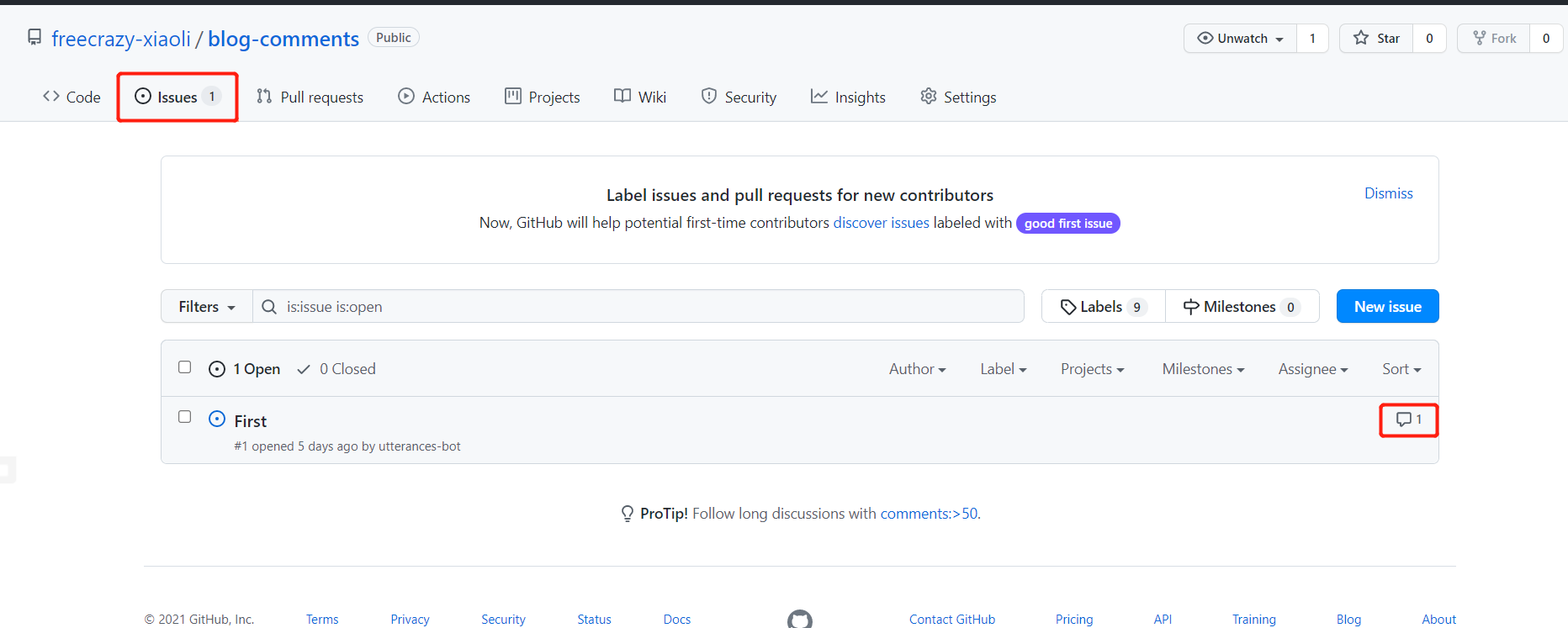Click the good first issue purple label
This screenshot has width=1568, height=628.
1067,224
